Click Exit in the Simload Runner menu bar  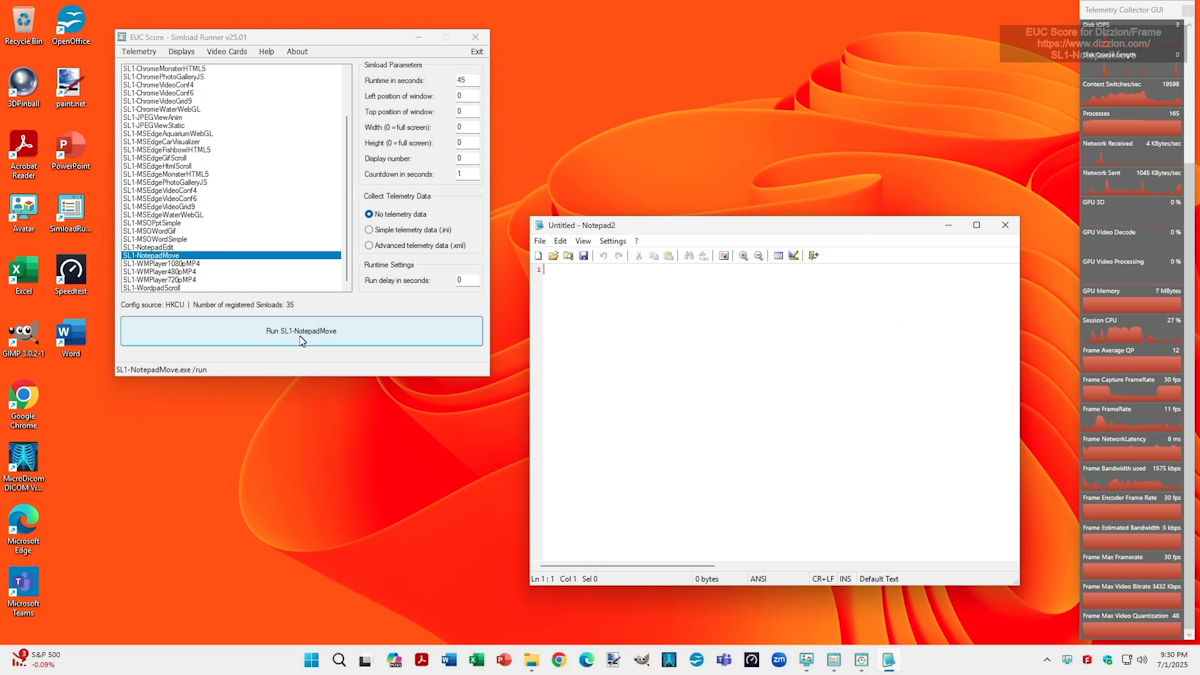477,52
